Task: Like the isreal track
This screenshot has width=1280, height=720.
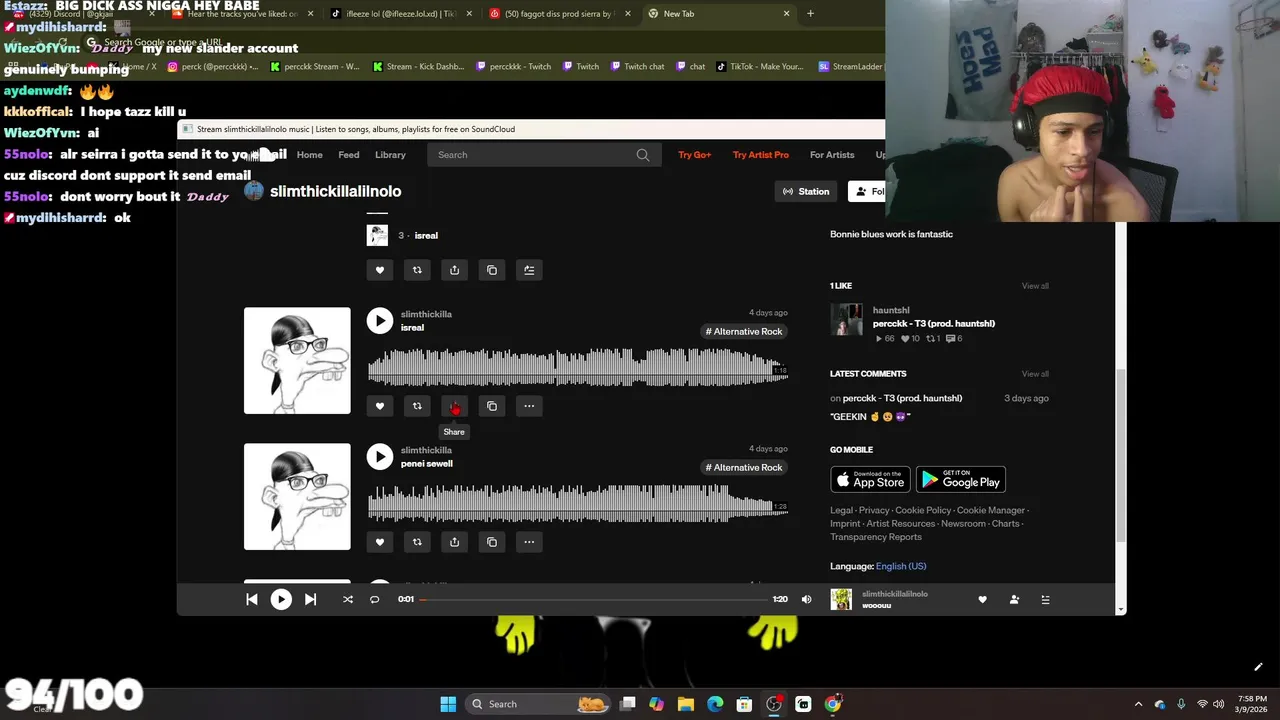Action: tap(380, 406)
